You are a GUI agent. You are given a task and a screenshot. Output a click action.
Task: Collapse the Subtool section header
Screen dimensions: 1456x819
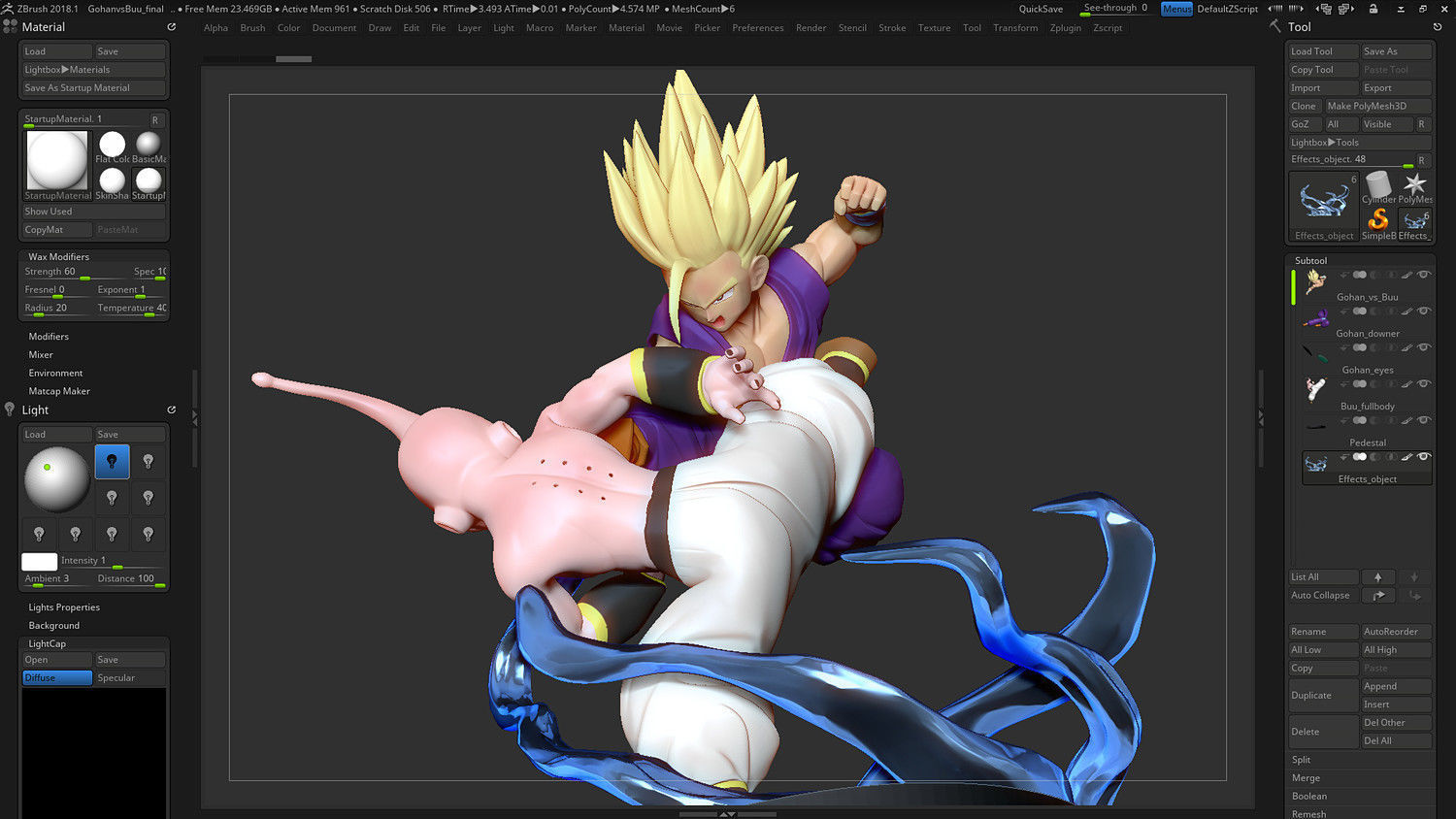coord(1310,260)
